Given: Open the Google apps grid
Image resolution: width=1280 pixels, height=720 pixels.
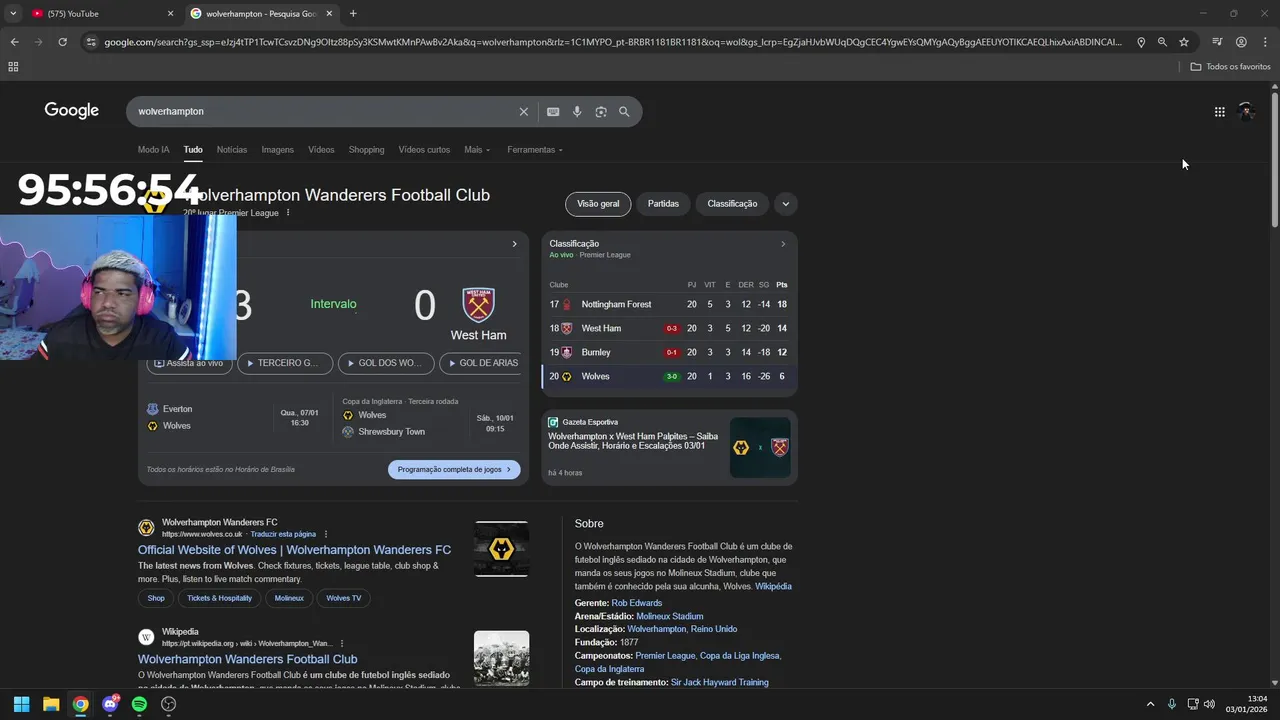Looking at the screenshot, I should click(1220, 112).
